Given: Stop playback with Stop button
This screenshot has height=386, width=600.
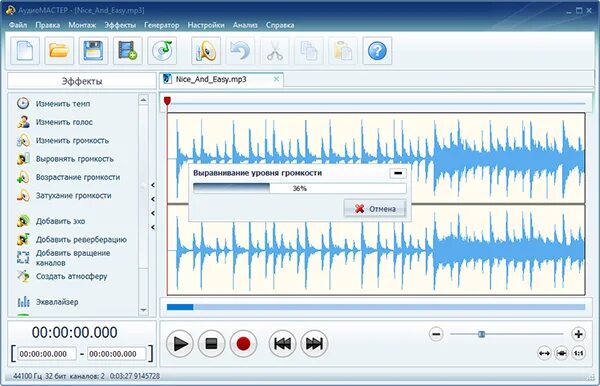Looking at the screenshot, I should [x=212, y=344].
